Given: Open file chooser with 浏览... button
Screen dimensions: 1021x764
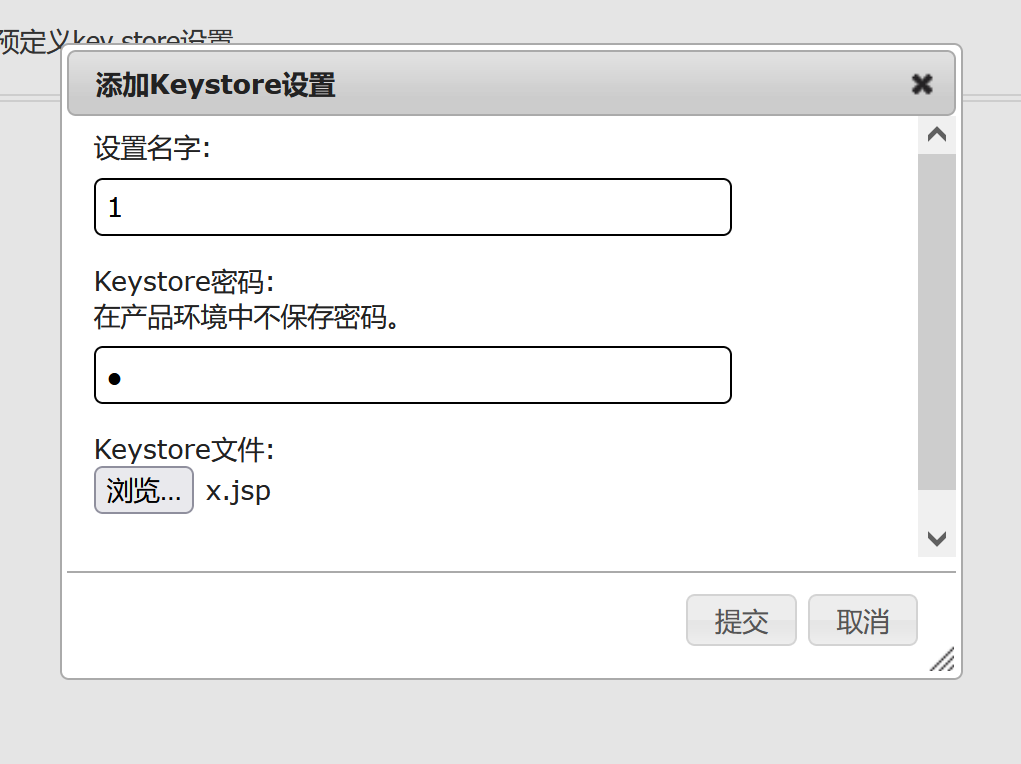Looking at the screenshot, I should 144,490.
